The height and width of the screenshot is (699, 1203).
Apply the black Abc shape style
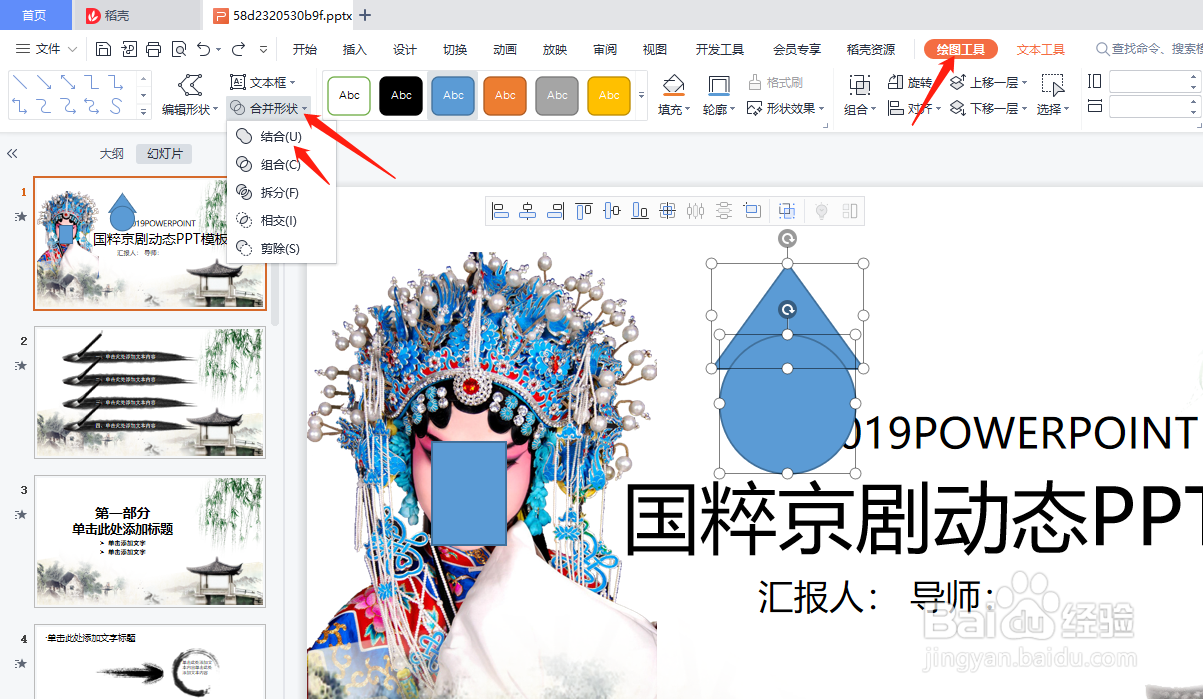coord(401,95)
